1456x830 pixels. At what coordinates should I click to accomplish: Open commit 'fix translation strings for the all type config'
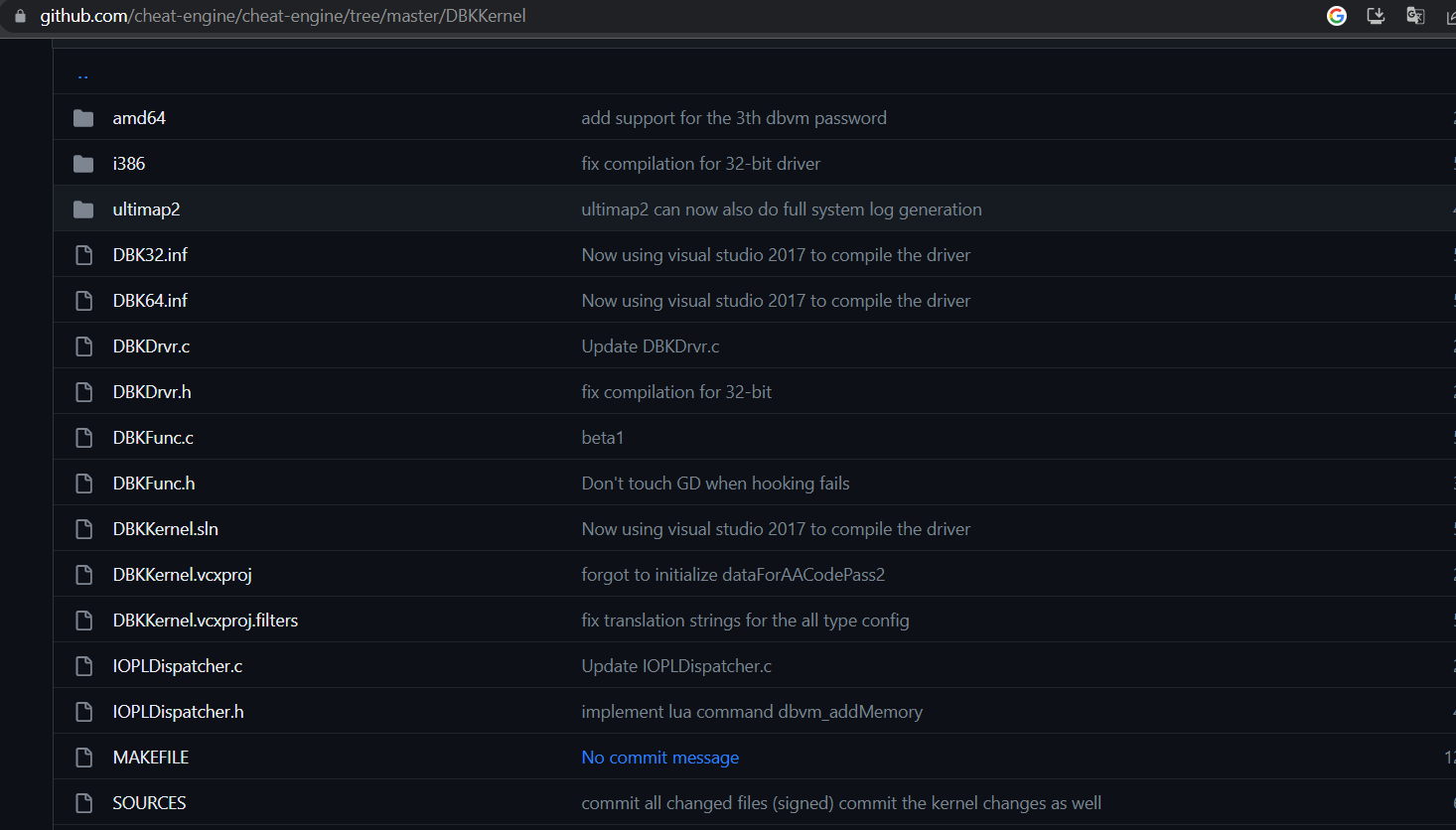tap(746, 621)
